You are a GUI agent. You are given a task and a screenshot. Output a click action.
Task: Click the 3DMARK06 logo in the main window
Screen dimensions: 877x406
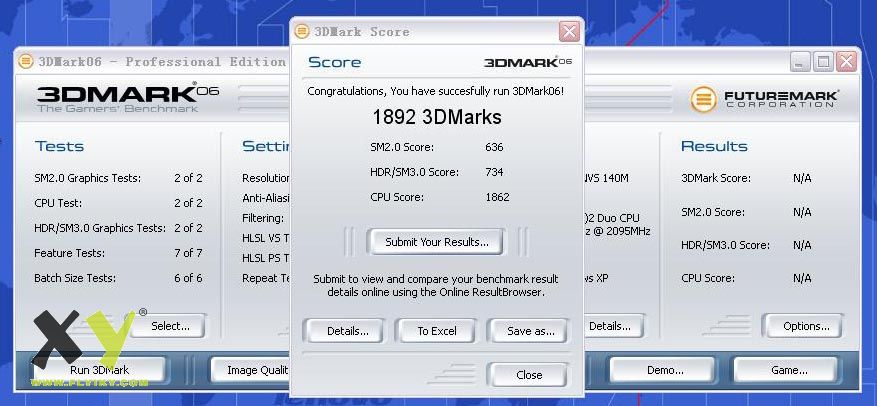[x=128, y=98]
